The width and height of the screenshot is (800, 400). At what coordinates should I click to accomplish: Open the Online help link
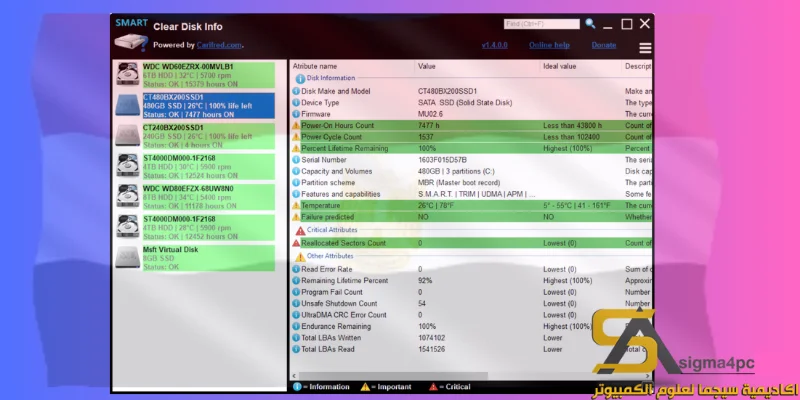tap(549, 45)
